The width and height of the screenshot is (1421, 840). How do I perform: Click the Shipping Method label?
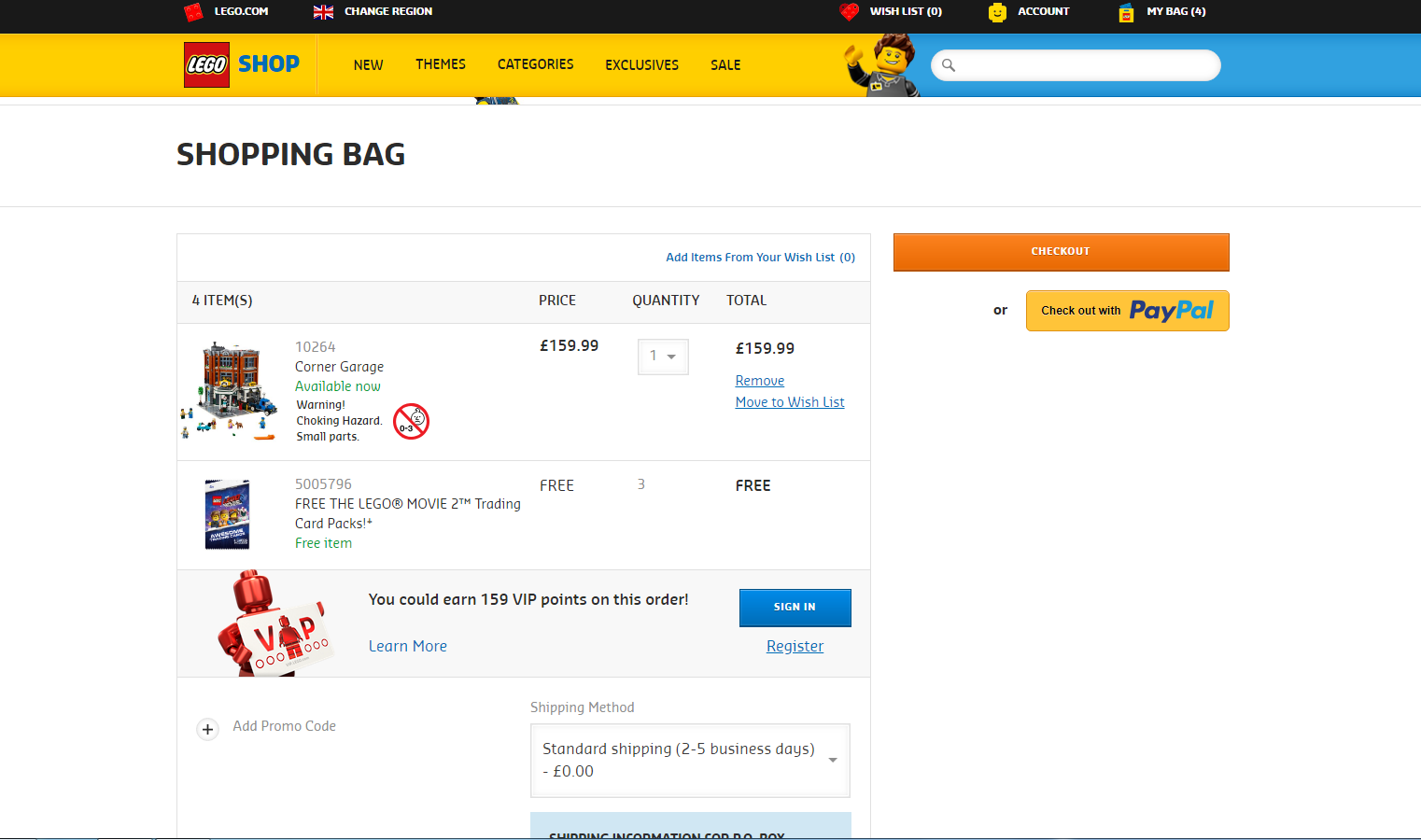pyautogui.click(x=583, y=707)
